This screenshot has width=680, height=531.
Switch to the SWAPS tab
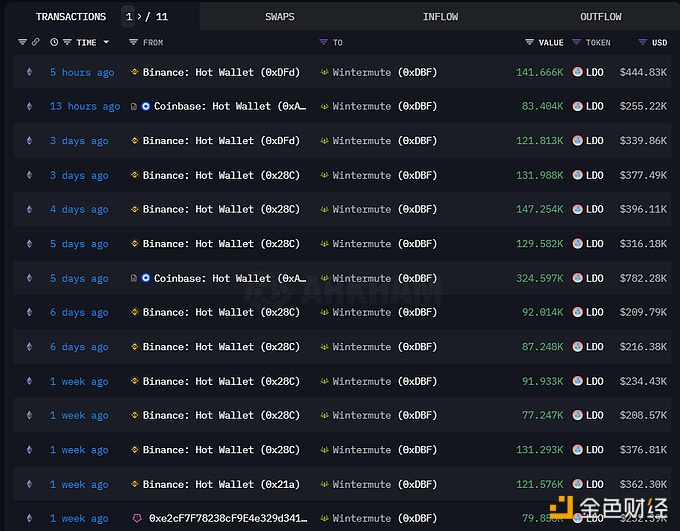(x=280, y=17)
